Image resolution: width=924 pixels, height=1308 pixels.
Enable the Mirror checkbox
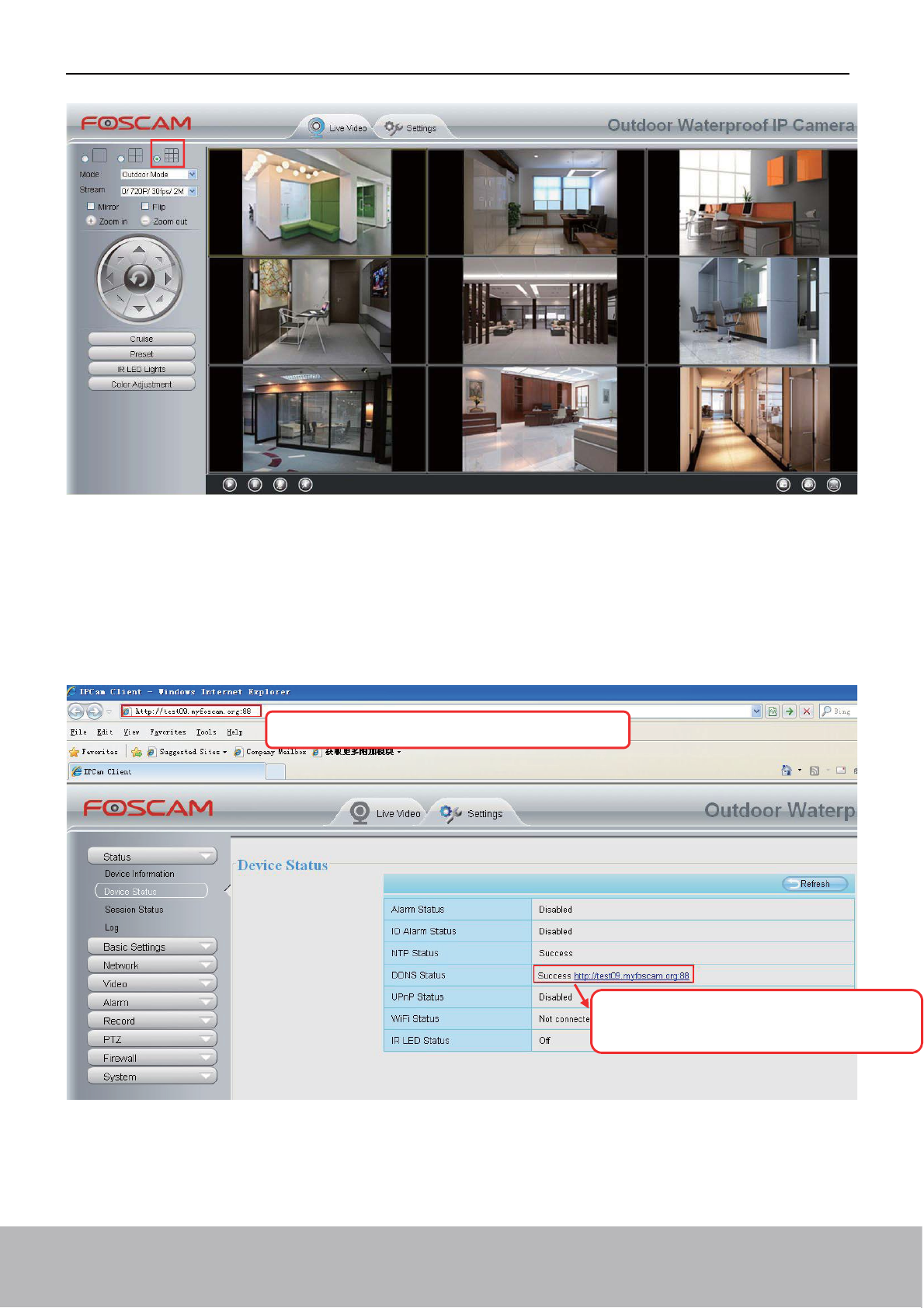pyautogui.click(x=91, y=206)
